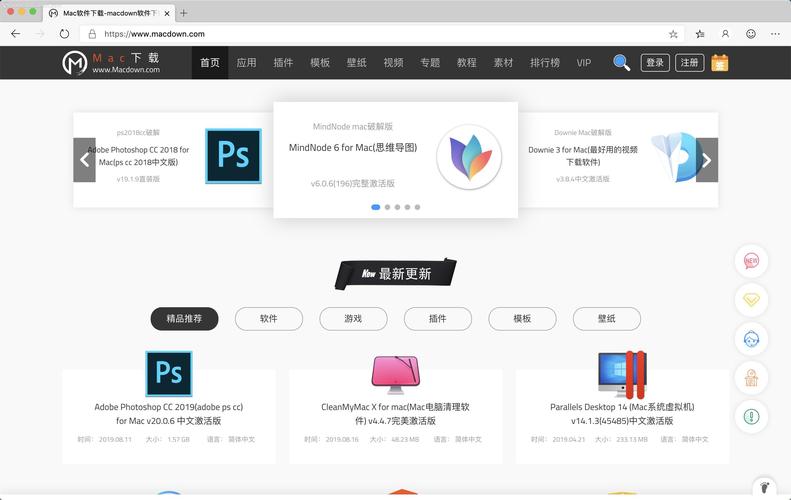Screen dimensions: 791x500
Task: Open the VIP navigation item
Action: (584, 63)
